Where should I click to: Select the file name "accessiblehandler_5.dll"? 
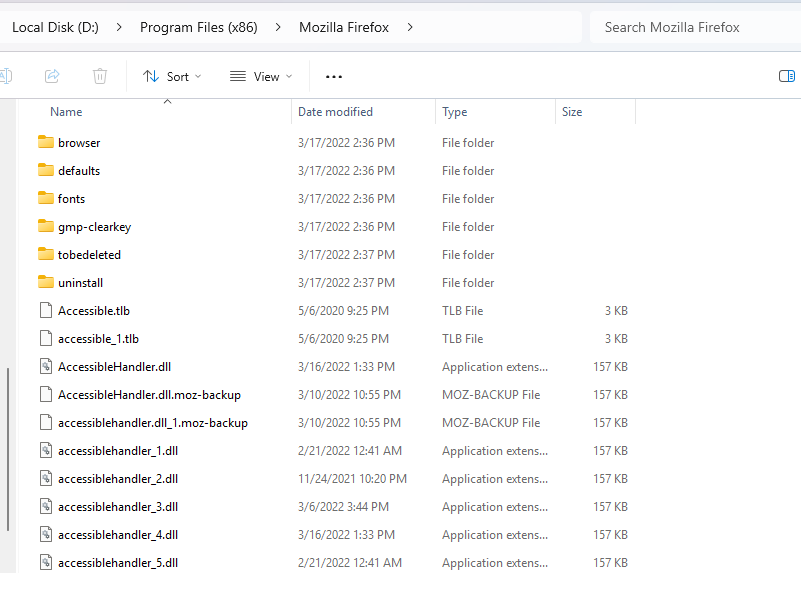click(x=118, y=563)
